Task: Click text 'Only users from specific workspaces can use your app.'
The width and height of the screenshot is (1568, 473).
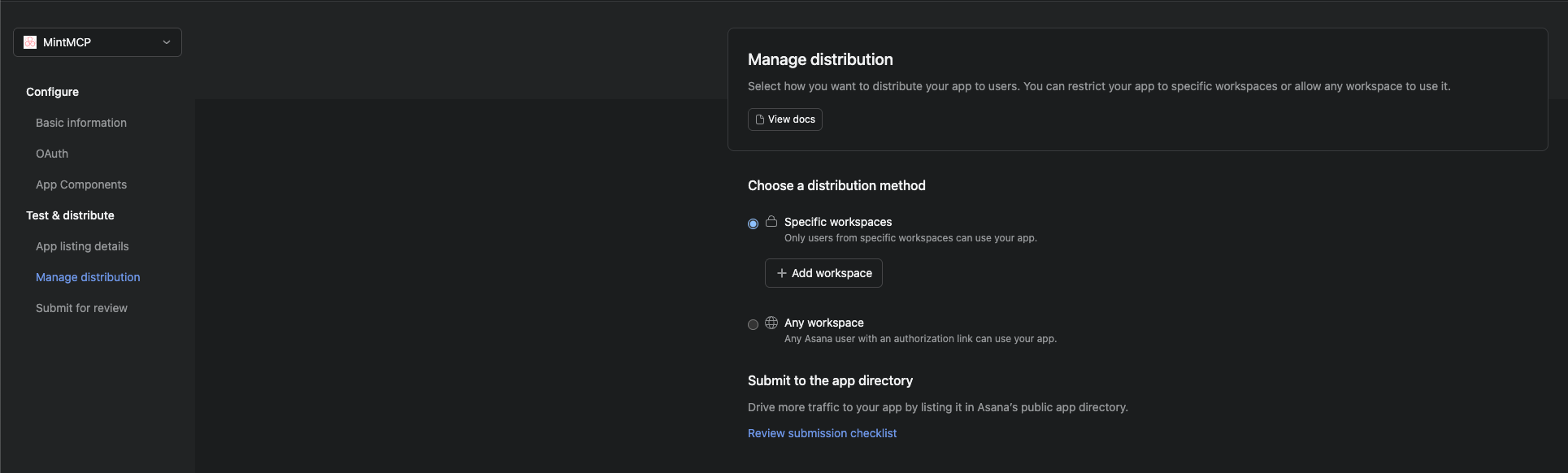Action: point(910,238)
